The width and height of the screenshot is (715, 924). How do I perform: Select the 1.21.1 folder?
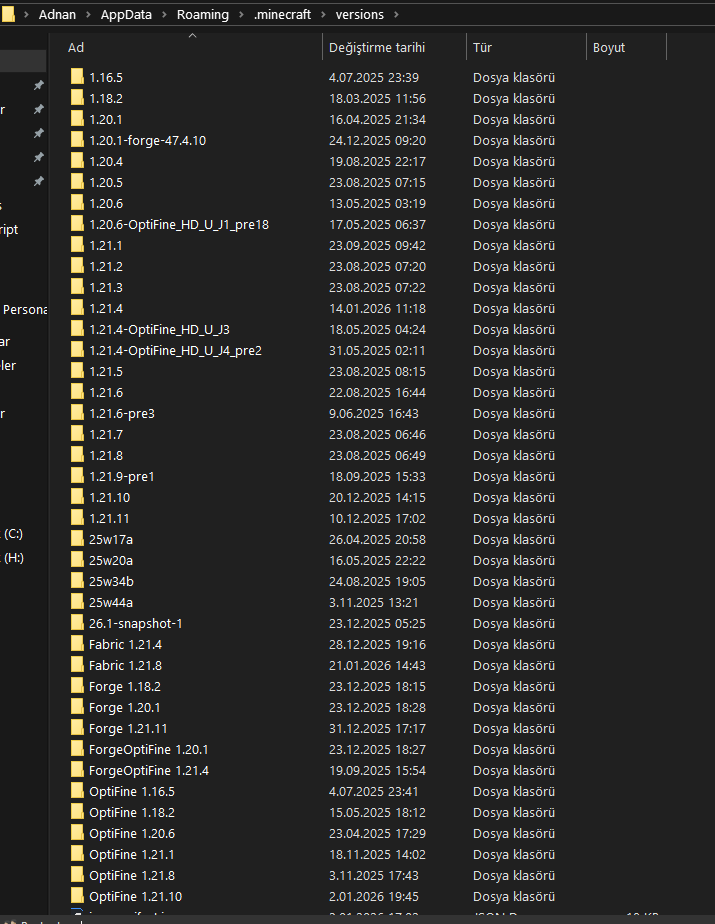(106, 246)
